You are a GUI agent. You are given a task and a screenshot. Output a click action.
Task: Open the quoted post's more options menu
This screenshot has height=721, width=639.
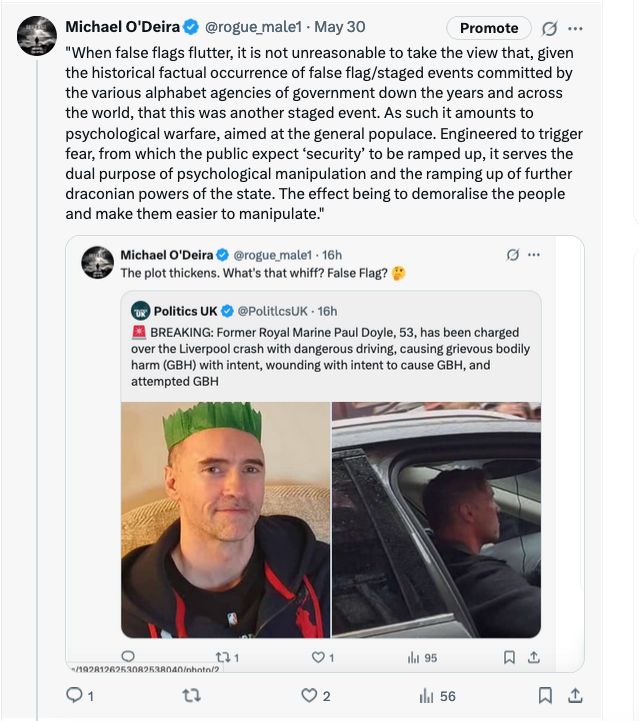(534, 255)
